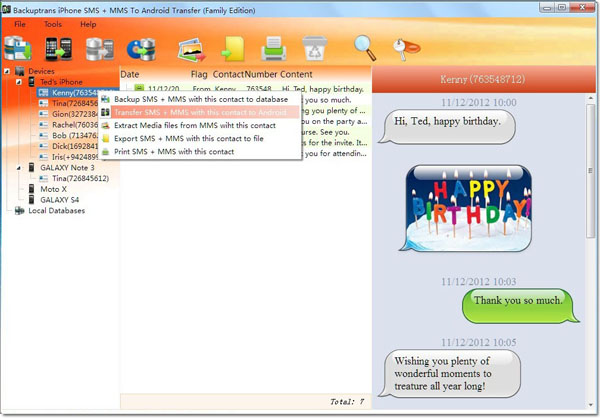600x418 pixels.
Task: Select the Iris contact entry
Action: point(75,157)
